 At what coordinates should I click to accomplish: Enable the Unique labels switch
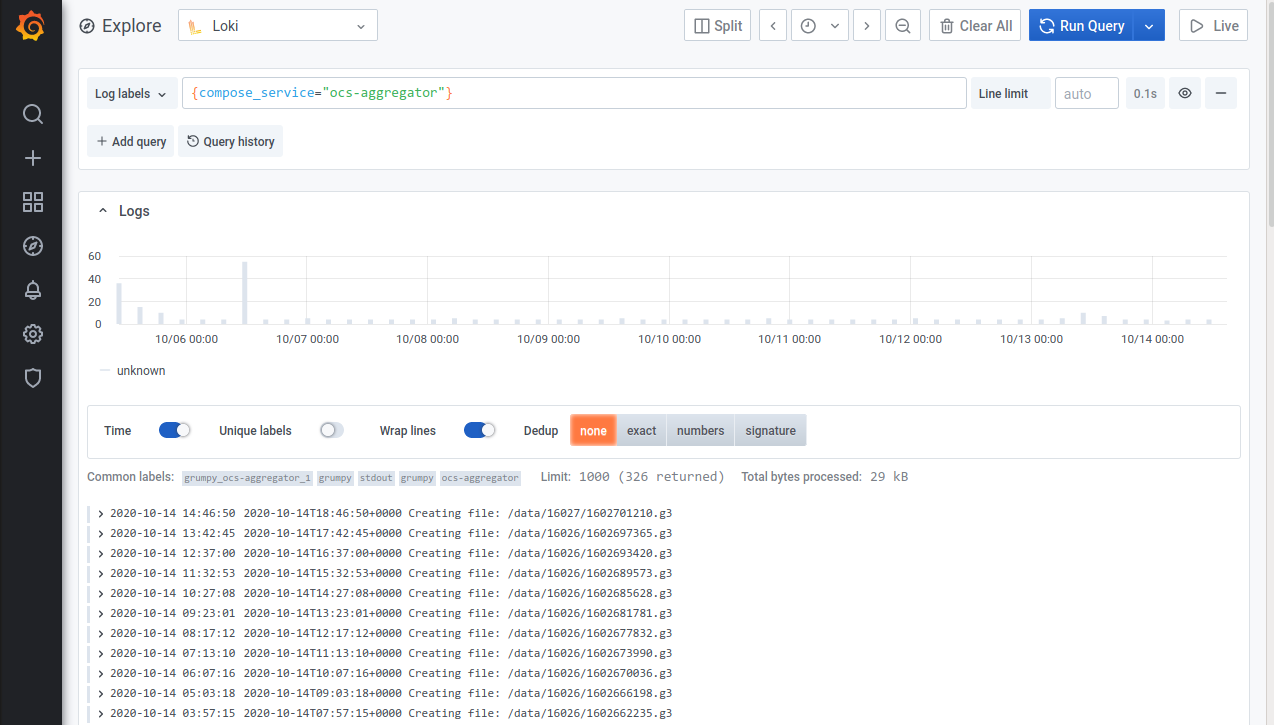[x=331, y=430]
